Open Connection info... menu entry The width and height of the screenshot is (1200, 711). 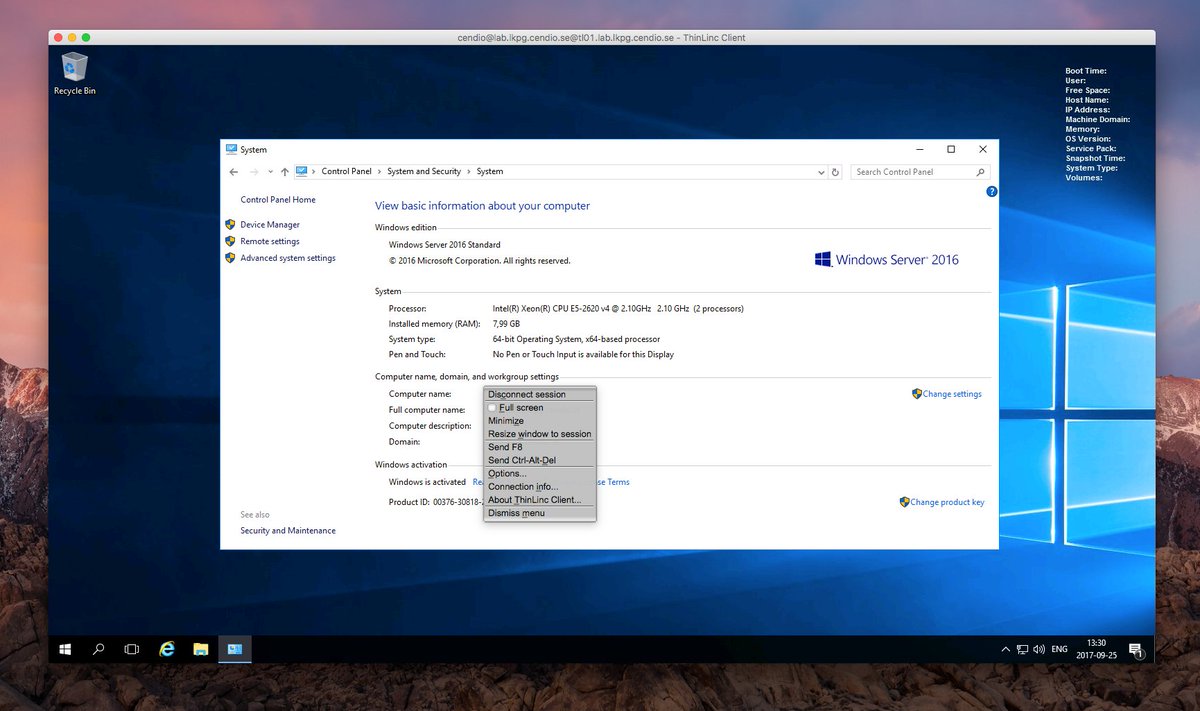[540, 487]
